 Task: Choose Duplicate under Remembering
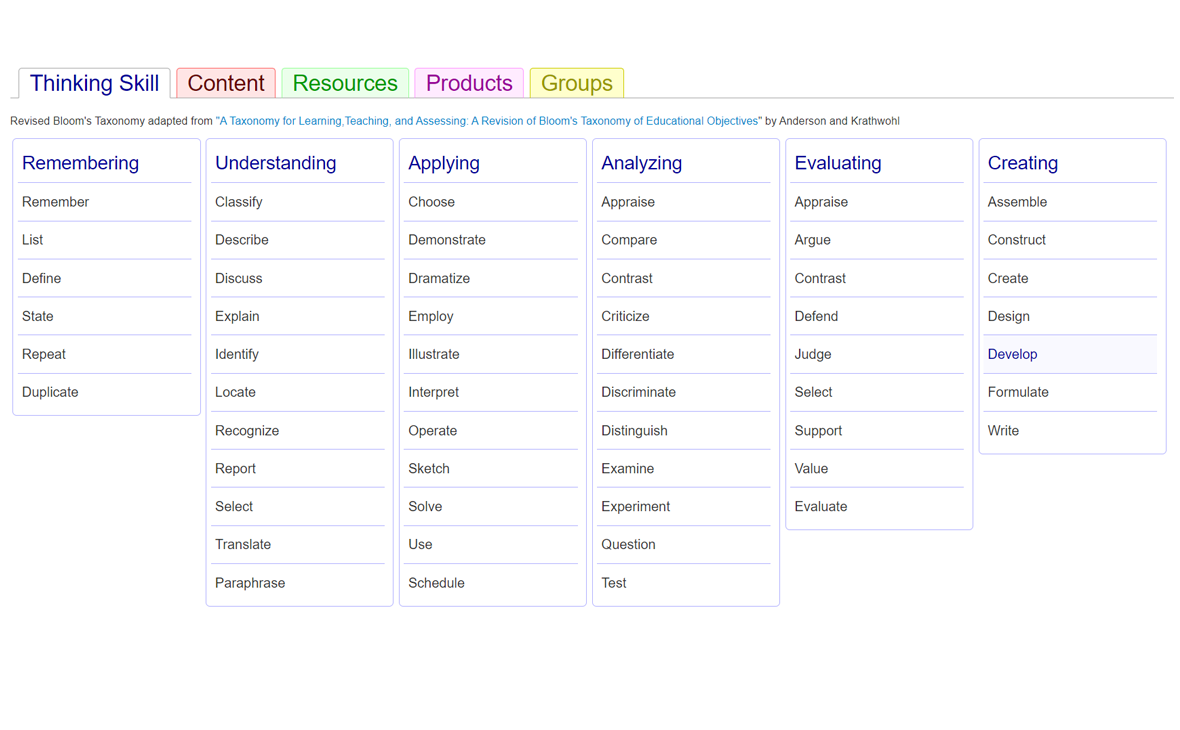point(50,392)
